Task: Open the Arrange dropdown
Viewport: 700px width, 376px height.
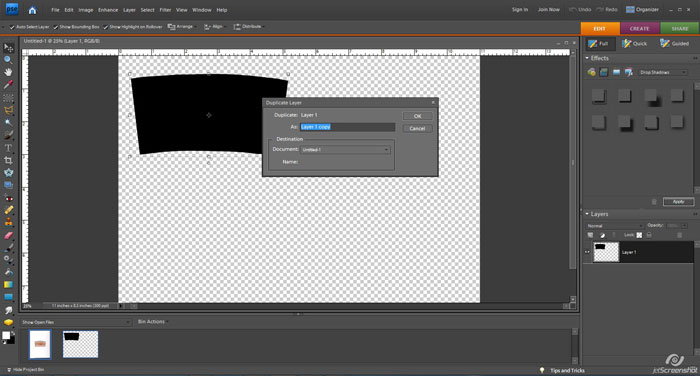Action: (182, 27)
